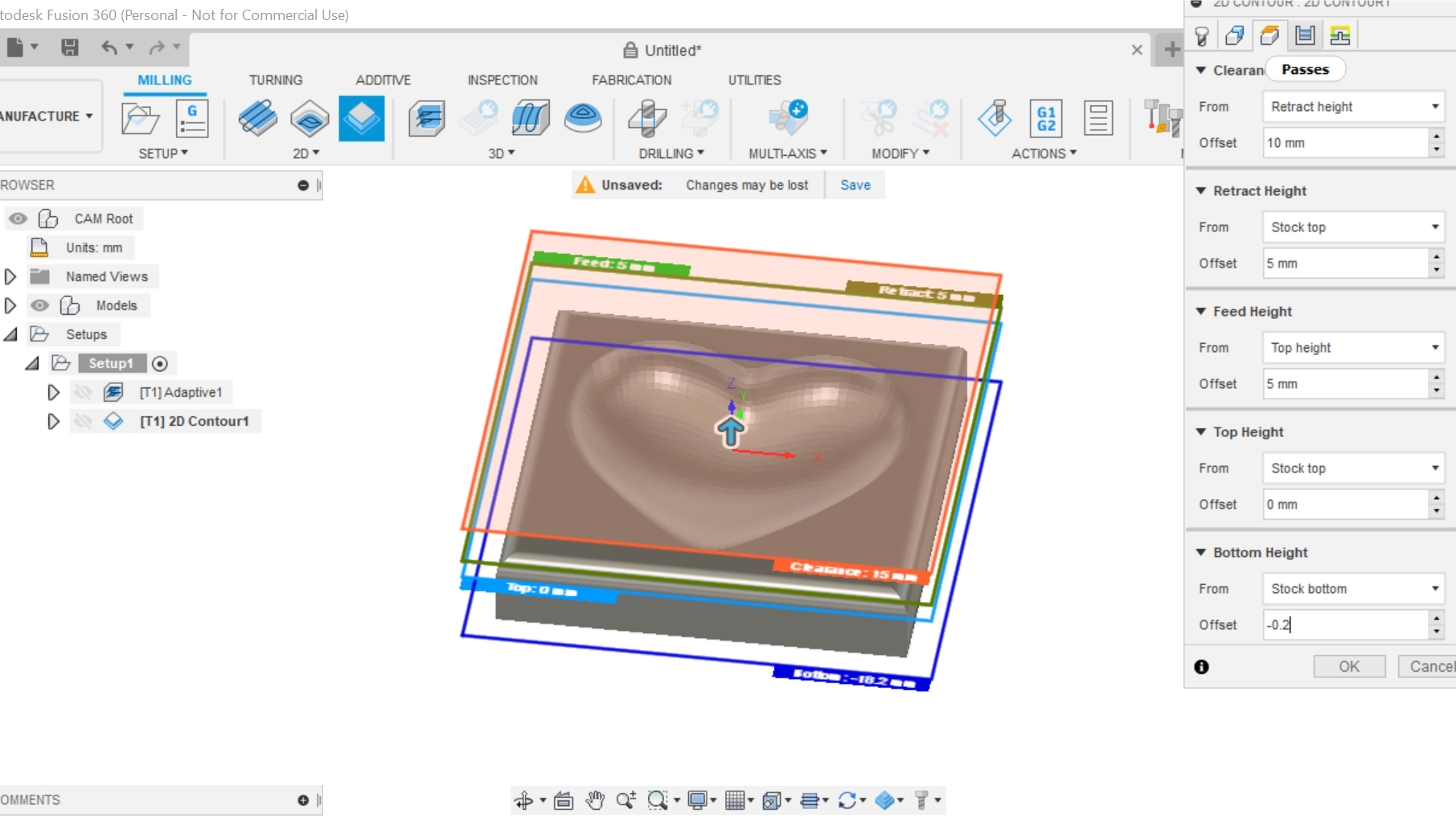The height and width of the screenshot is (818, 1456).
Task: Switch to the TURNING ribbon tab
Action: (275, 80)
